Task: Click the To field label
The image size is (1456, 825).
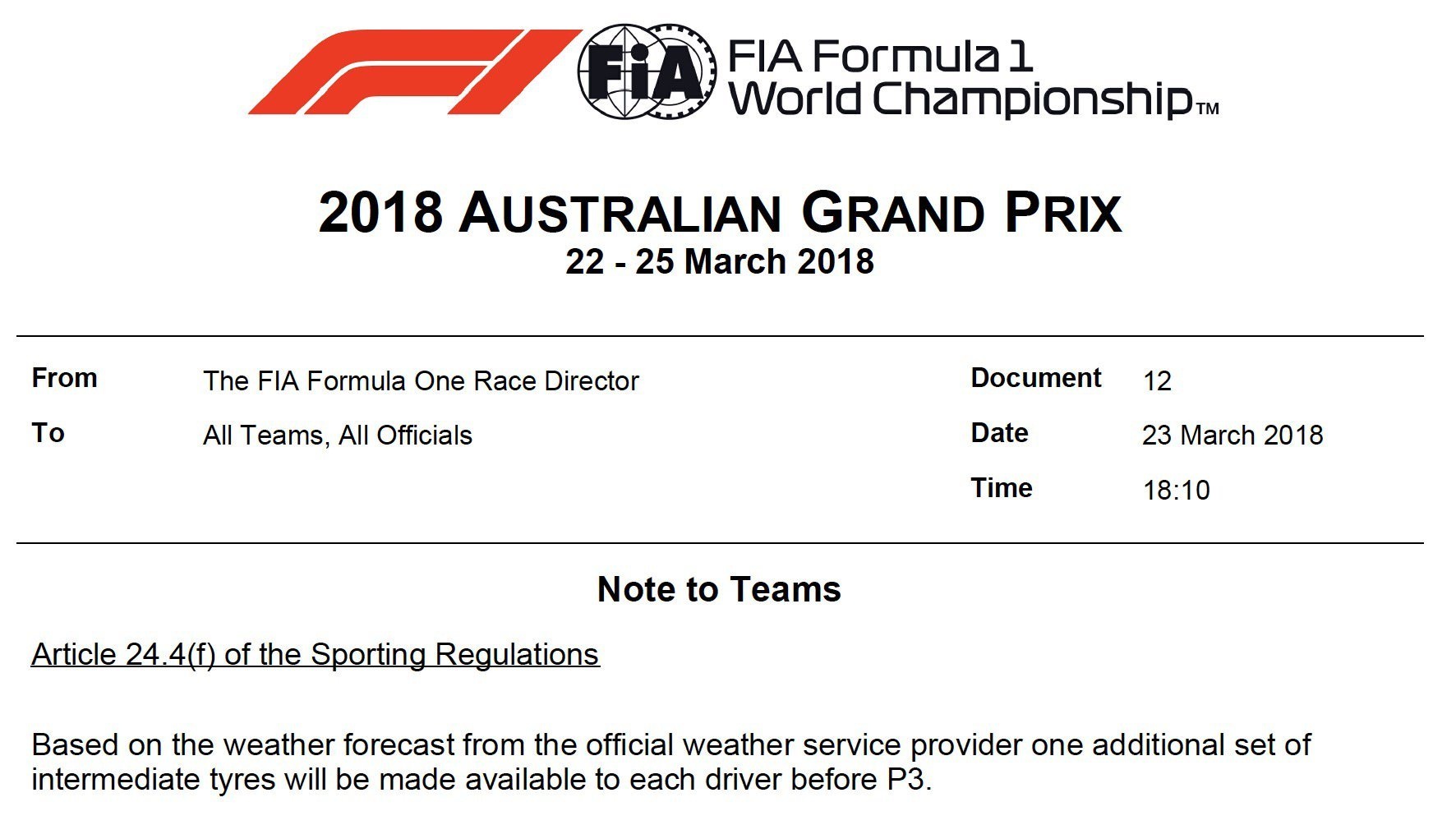Action: [48, 433]
